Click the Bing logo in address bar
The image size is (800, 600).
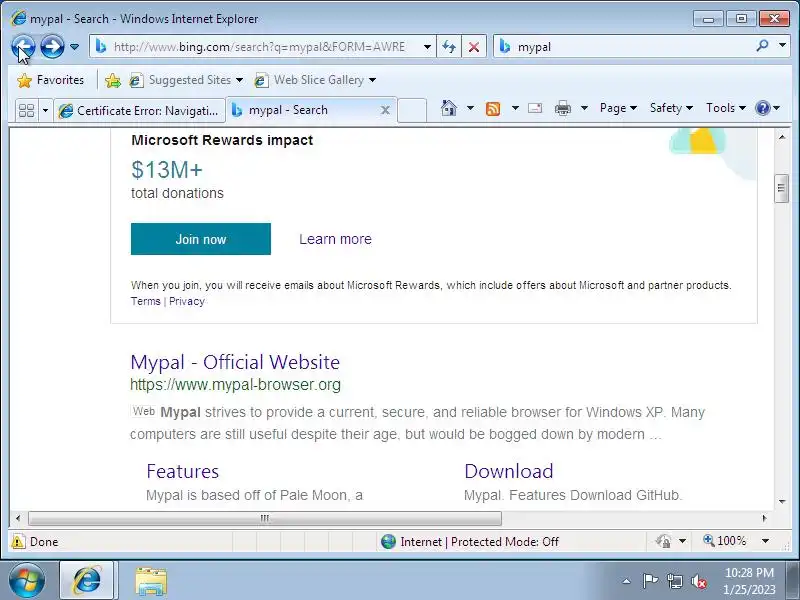[x=101, y=47]
